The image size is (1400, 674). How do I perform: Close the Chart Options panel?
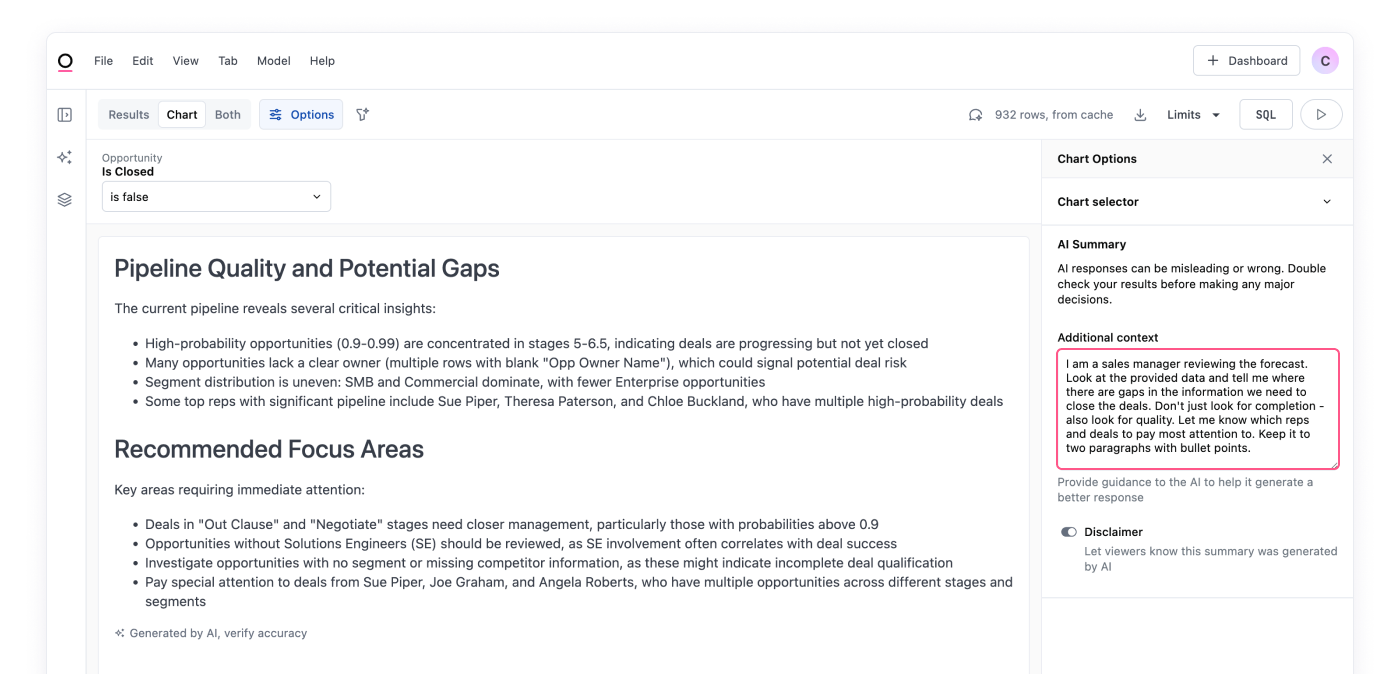[1327, 159]
